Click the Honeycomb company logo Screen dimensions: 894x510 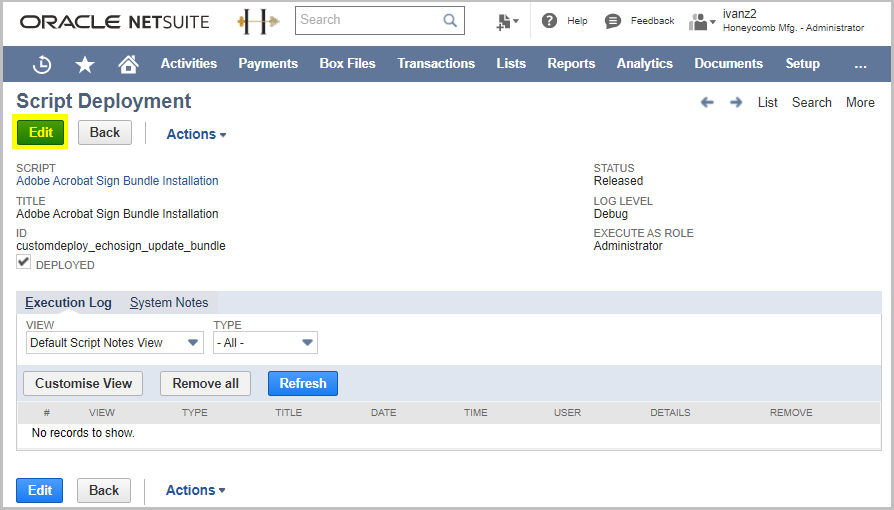tap(258, 22)
